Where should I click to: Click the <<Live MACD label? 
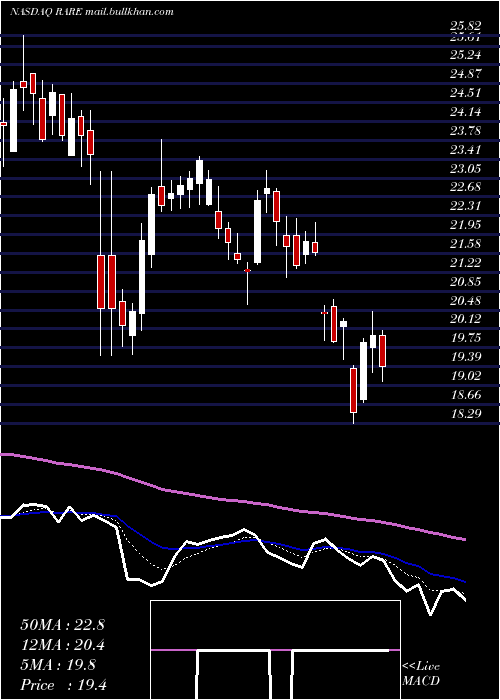pos(421,674)
